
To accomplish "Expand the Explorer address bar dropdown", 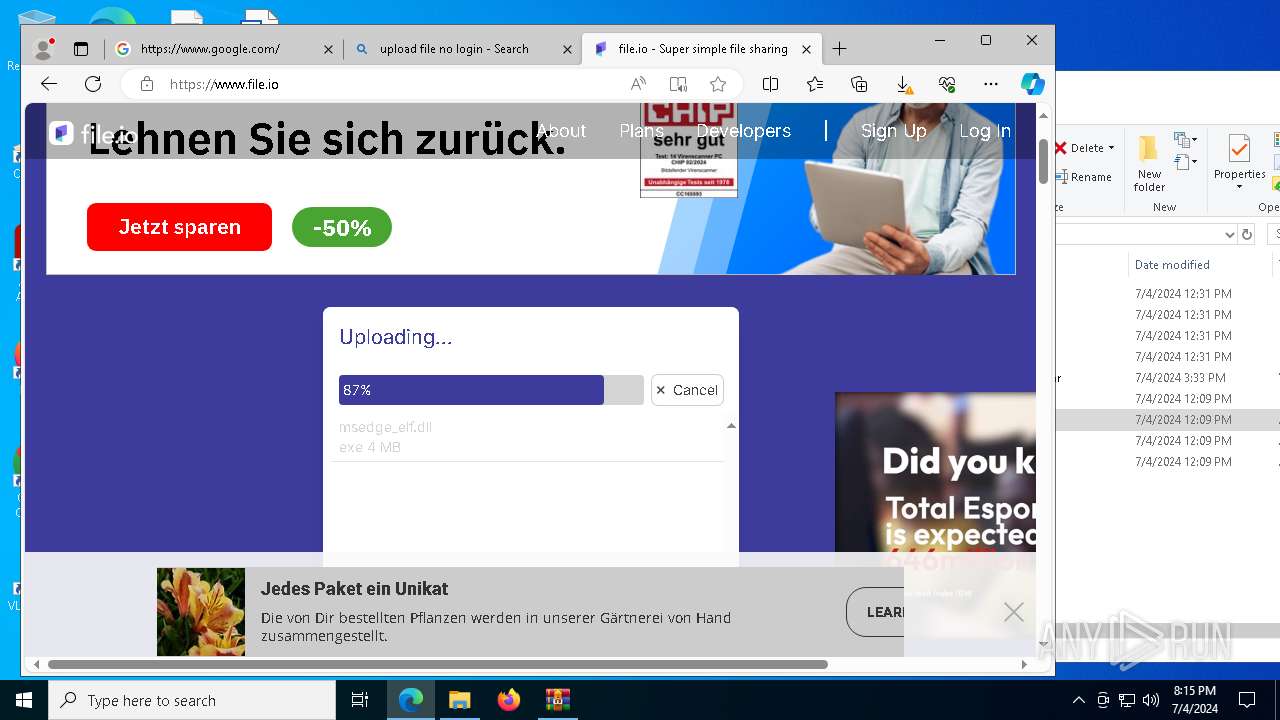I will 1230,234.
